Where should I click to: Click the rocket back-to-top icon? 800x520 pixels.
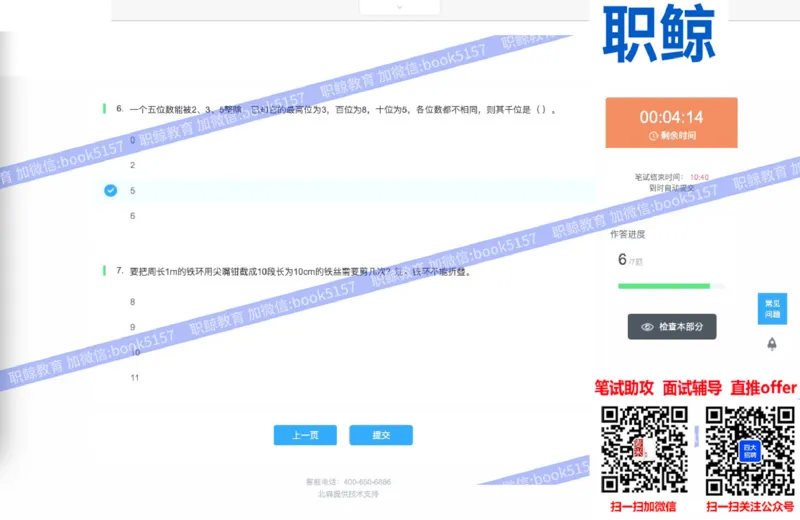click(x=772, y=344)
